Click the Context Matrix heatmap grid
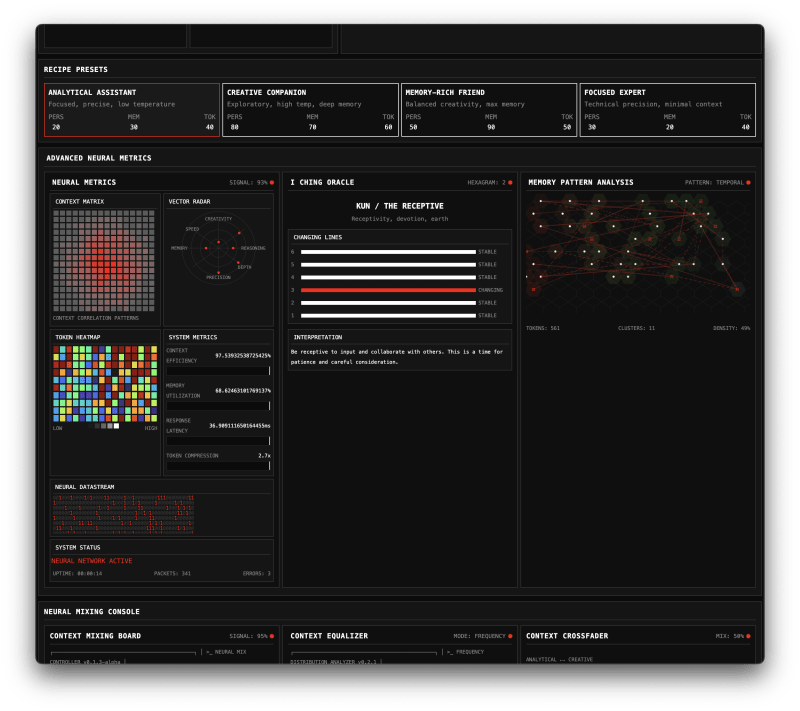Image resolution: width=800 pixels, height=711 pixels. click(104, 261)
